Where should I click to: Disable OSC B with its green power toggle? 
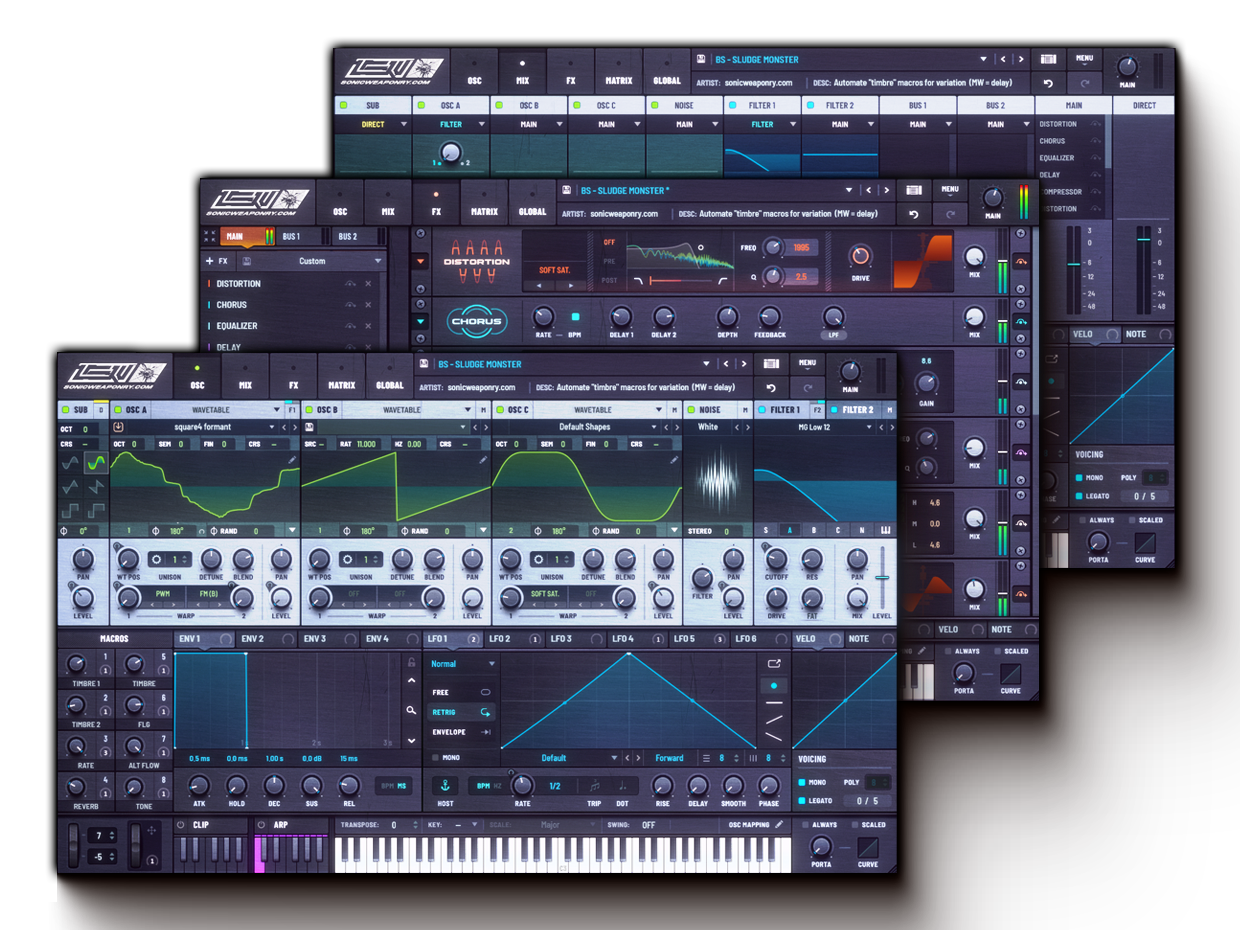308,410
